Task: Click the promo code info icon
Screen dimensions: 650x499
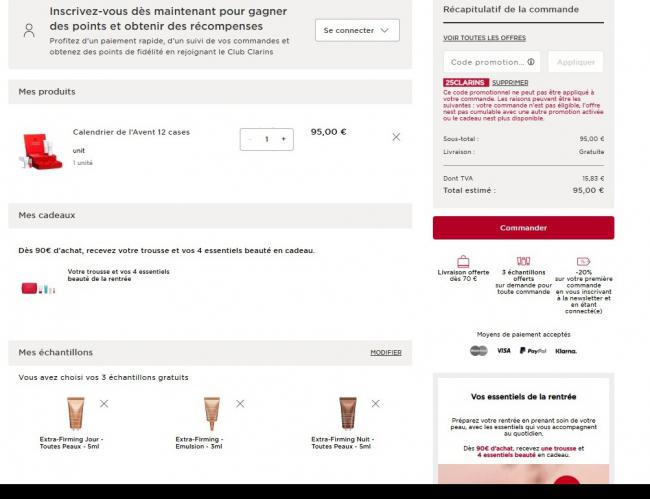Action: click(531, 62)
